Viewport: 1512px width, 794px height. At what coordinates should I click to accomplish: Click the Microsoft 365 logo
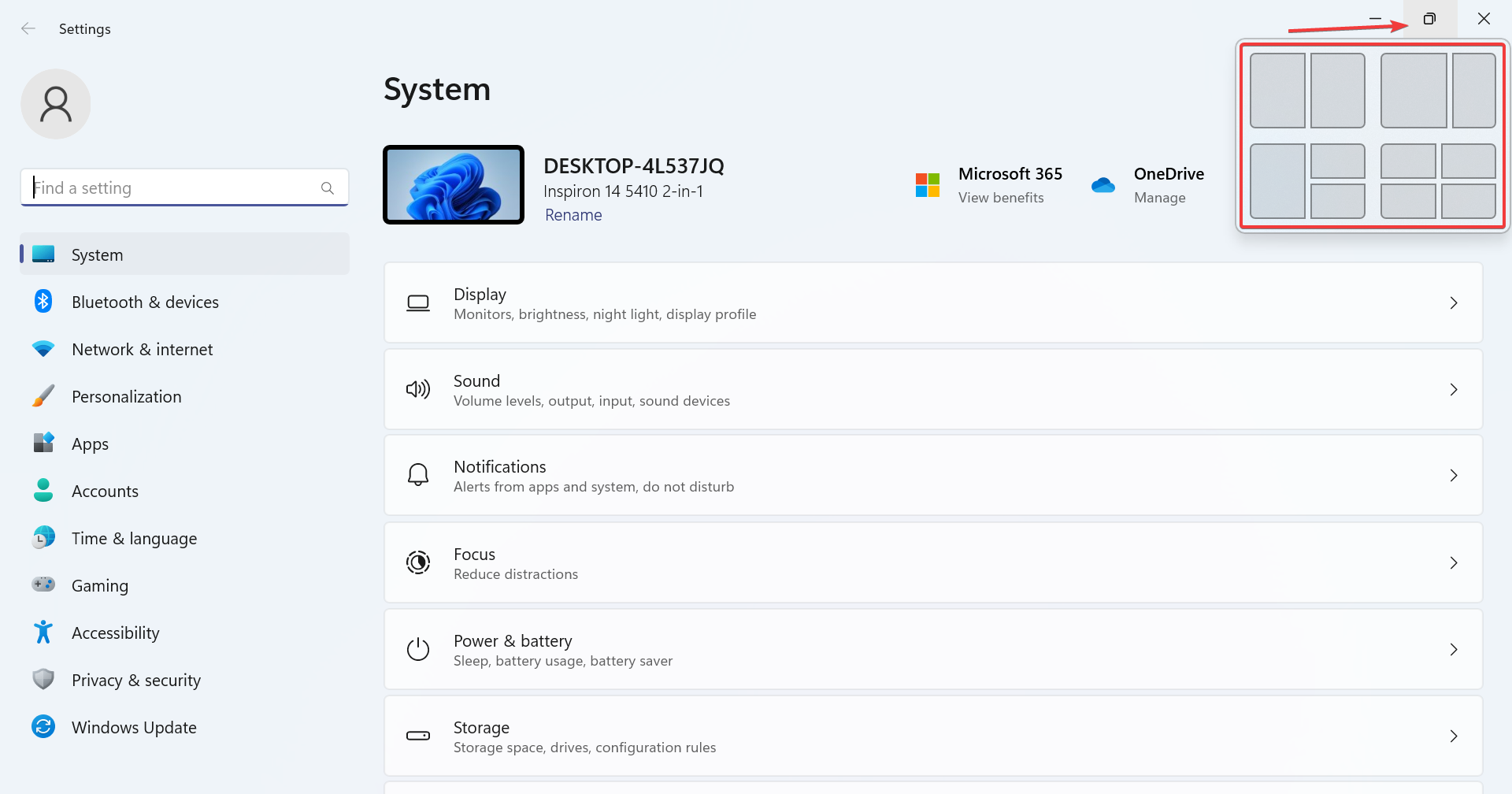(x=927, y=184)
